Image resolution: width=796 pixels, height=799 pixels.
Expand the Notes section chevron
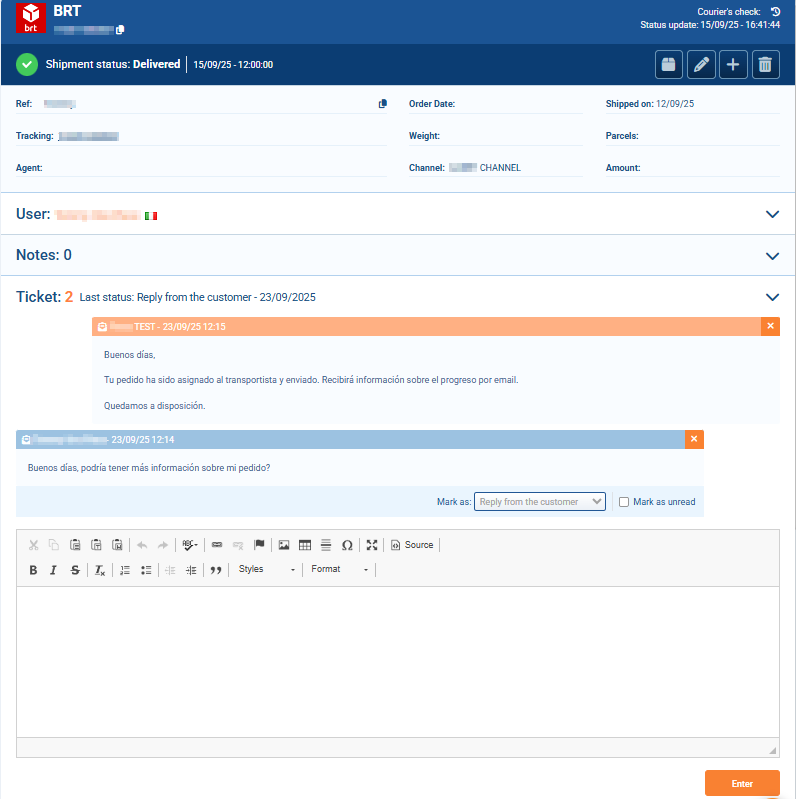coord(771,255)
